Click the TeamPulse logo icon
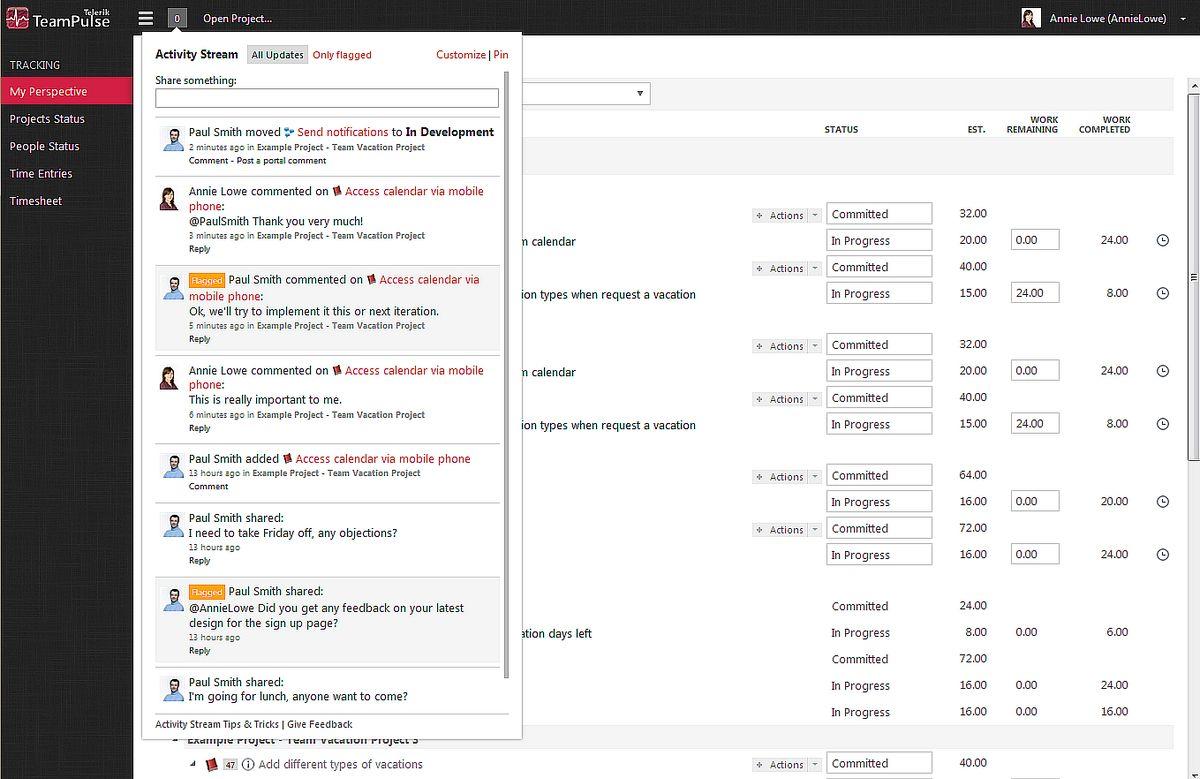1200x779 pixels. pyautogui.click(x=17, y=18)
